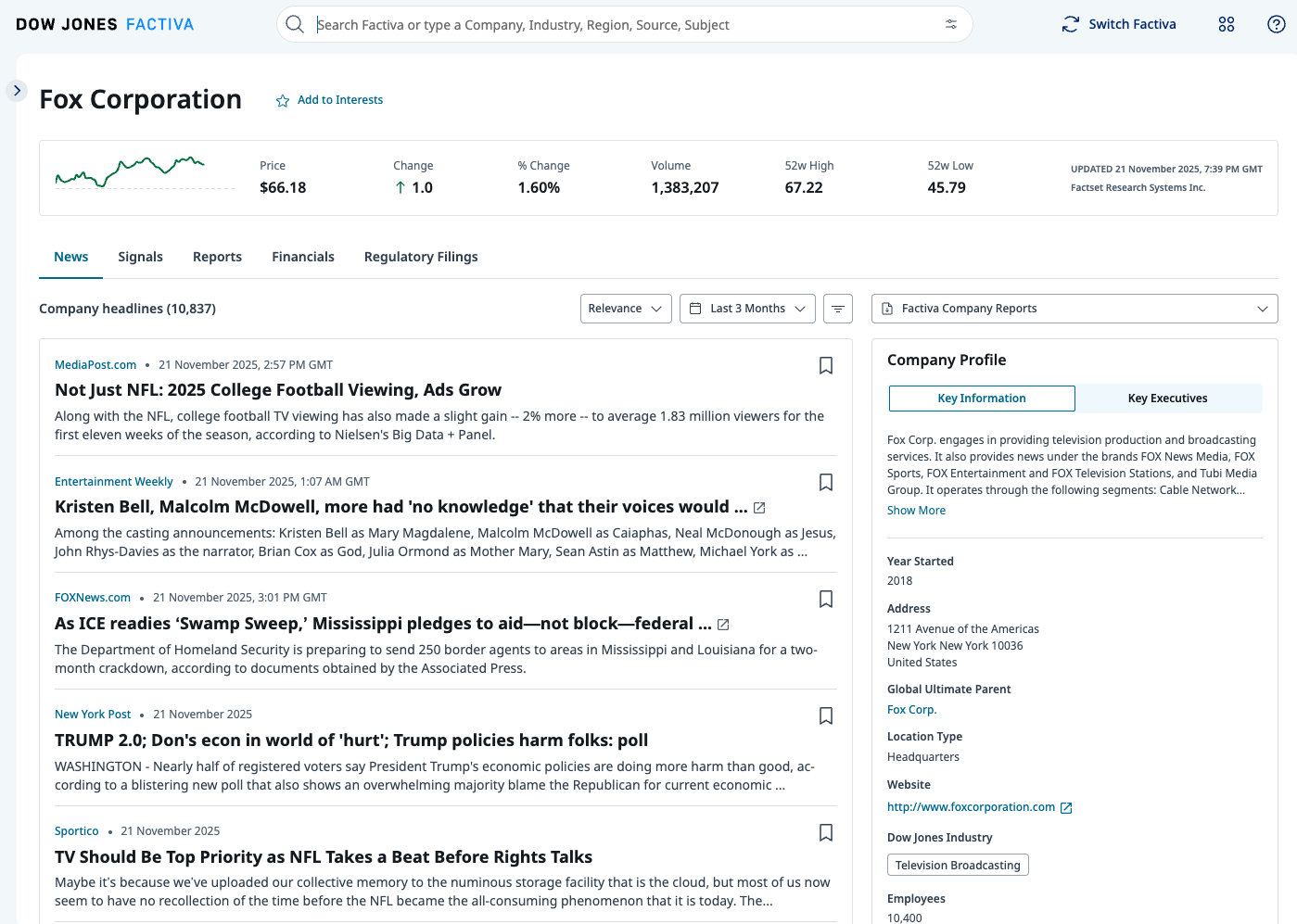Click the Switch Factiva button
Viewport: 1297px width, 924px height.
click(x=1119, y=24)
